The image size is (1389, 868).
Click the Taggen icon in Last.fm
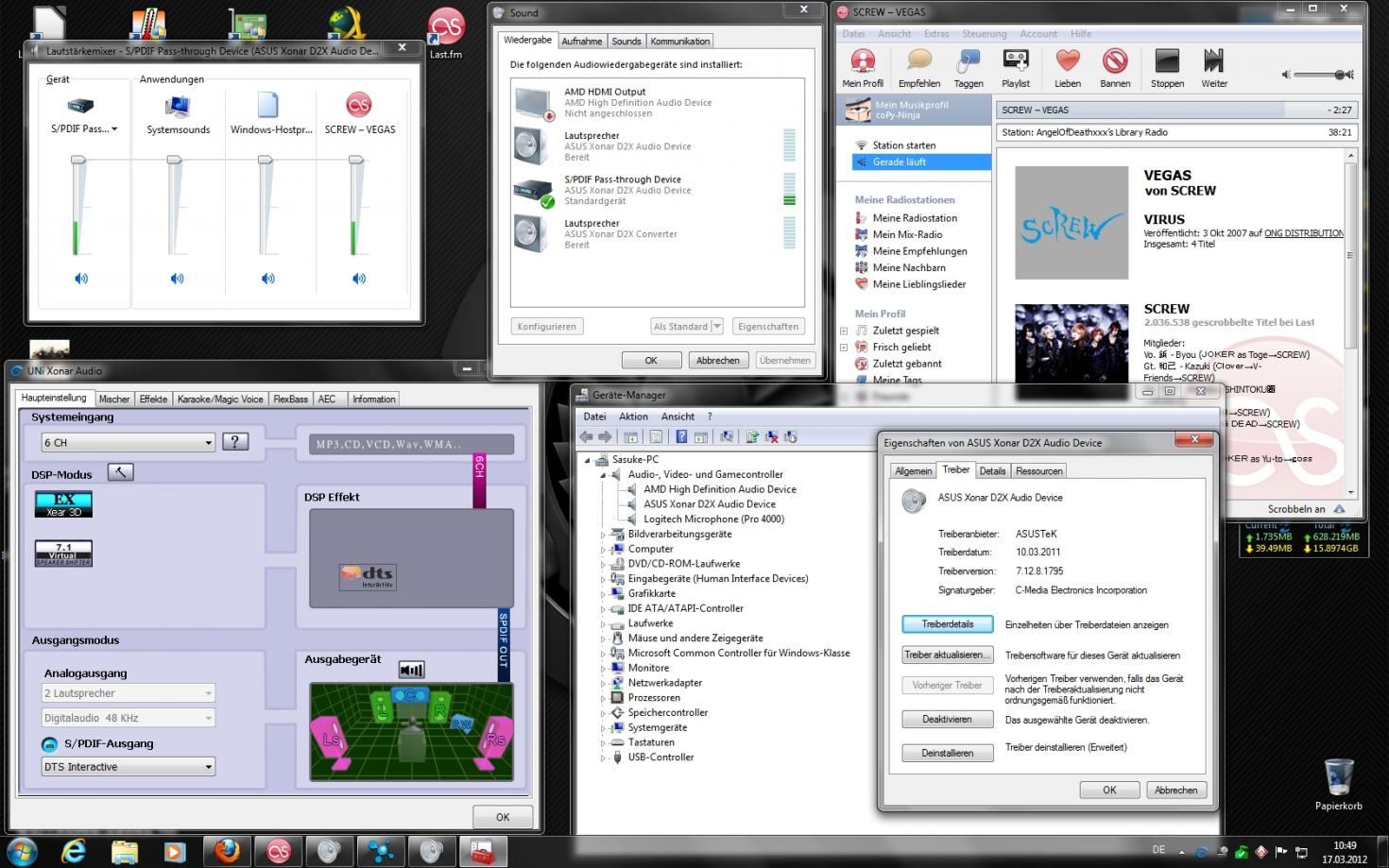click(969, 68)
